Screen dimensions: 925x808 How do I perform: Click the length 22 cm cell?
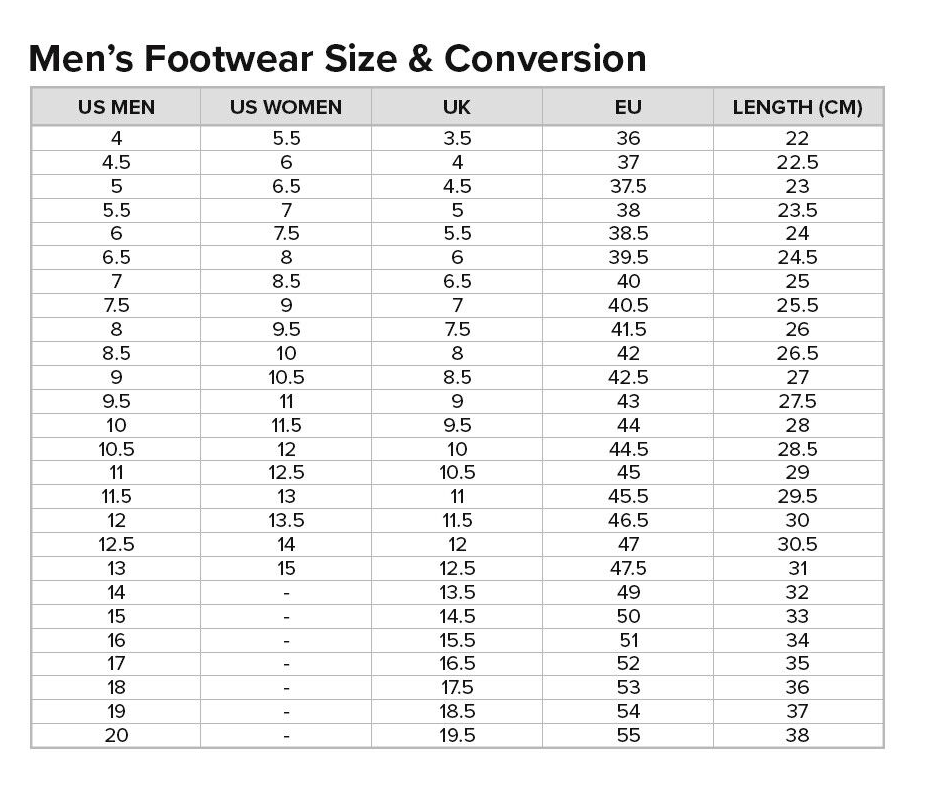point(798,139)
